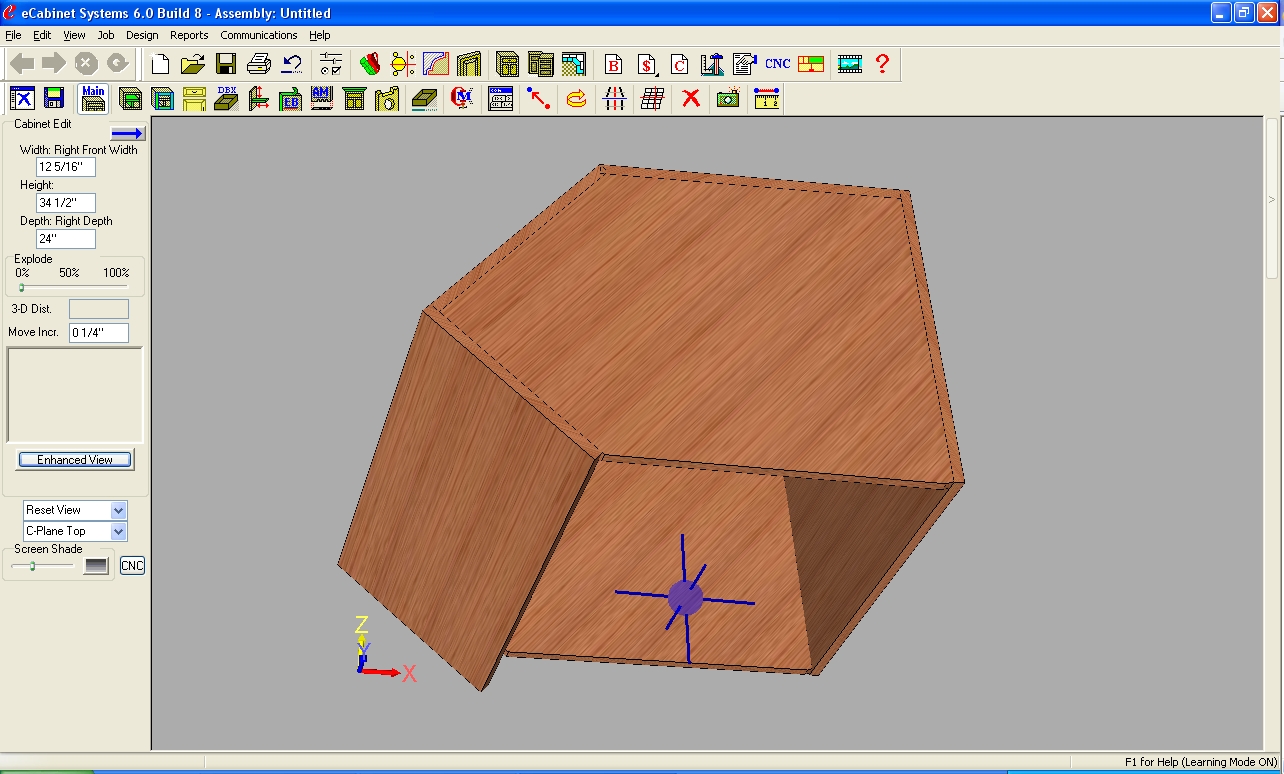Click the ruler measurement icon
This screenshot has height=774, width=1284.
point(766,98)
